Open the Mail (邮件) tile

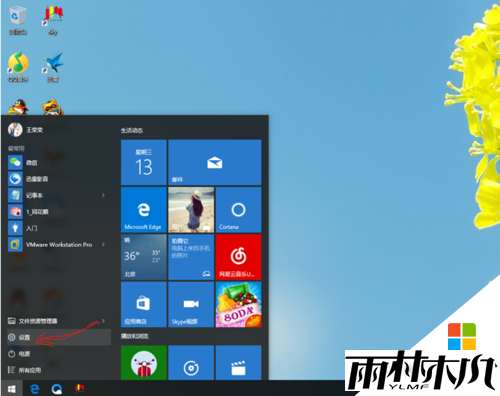pos(215,162)
